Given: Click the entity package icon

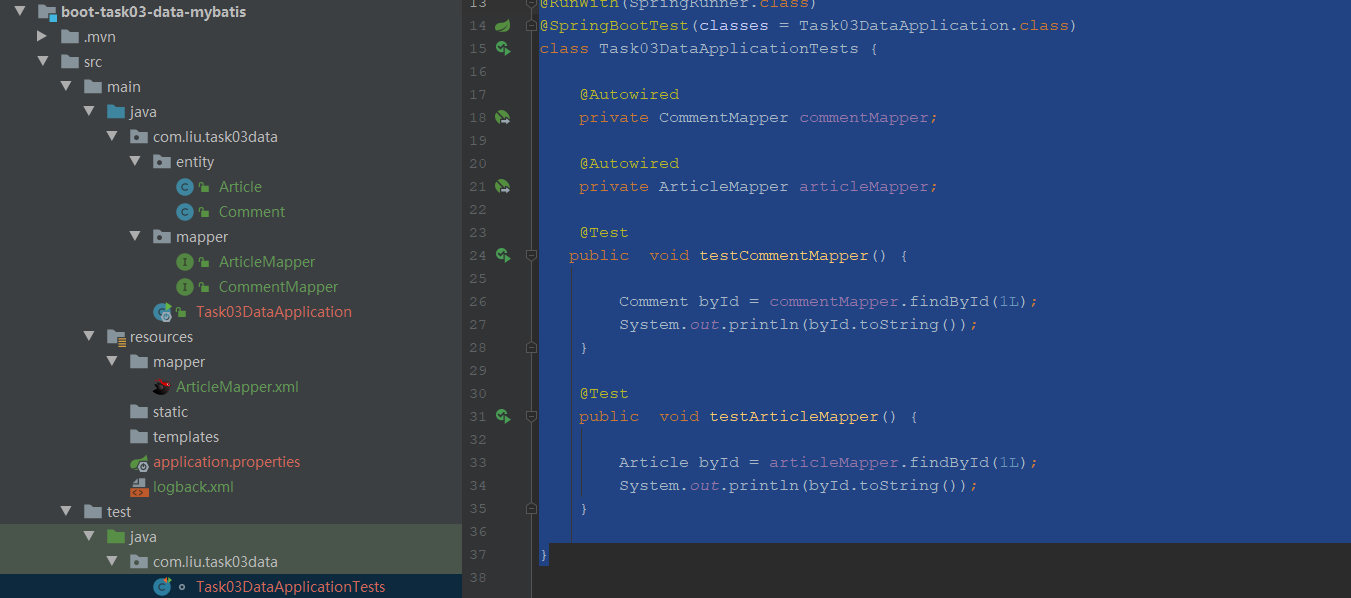Looking at the screenshot, I should pyautogui.click(x=161, y=162).
